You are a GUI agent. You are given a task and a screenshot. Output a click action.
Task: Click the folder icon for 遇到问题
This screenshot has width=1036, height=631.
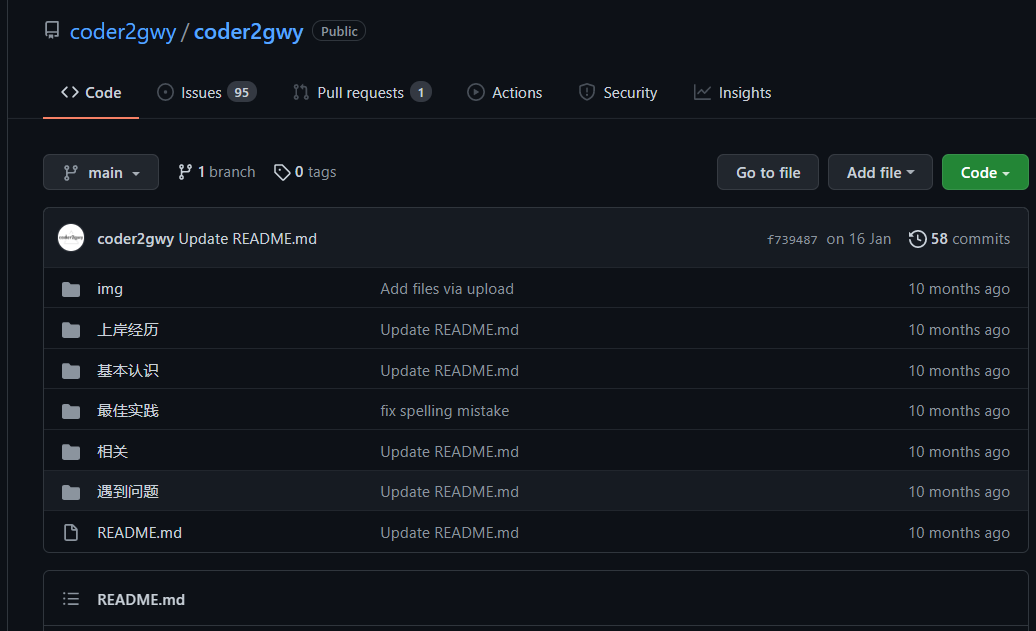(71, 492)
